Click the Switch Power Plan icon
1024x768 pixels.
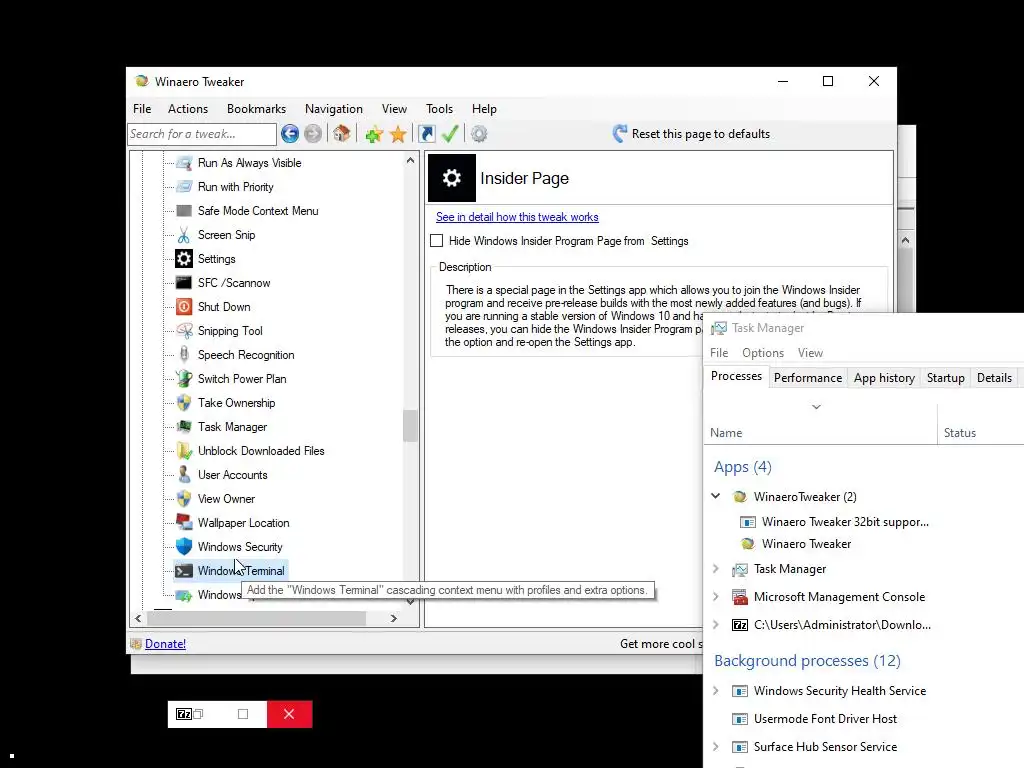[184, 379]
